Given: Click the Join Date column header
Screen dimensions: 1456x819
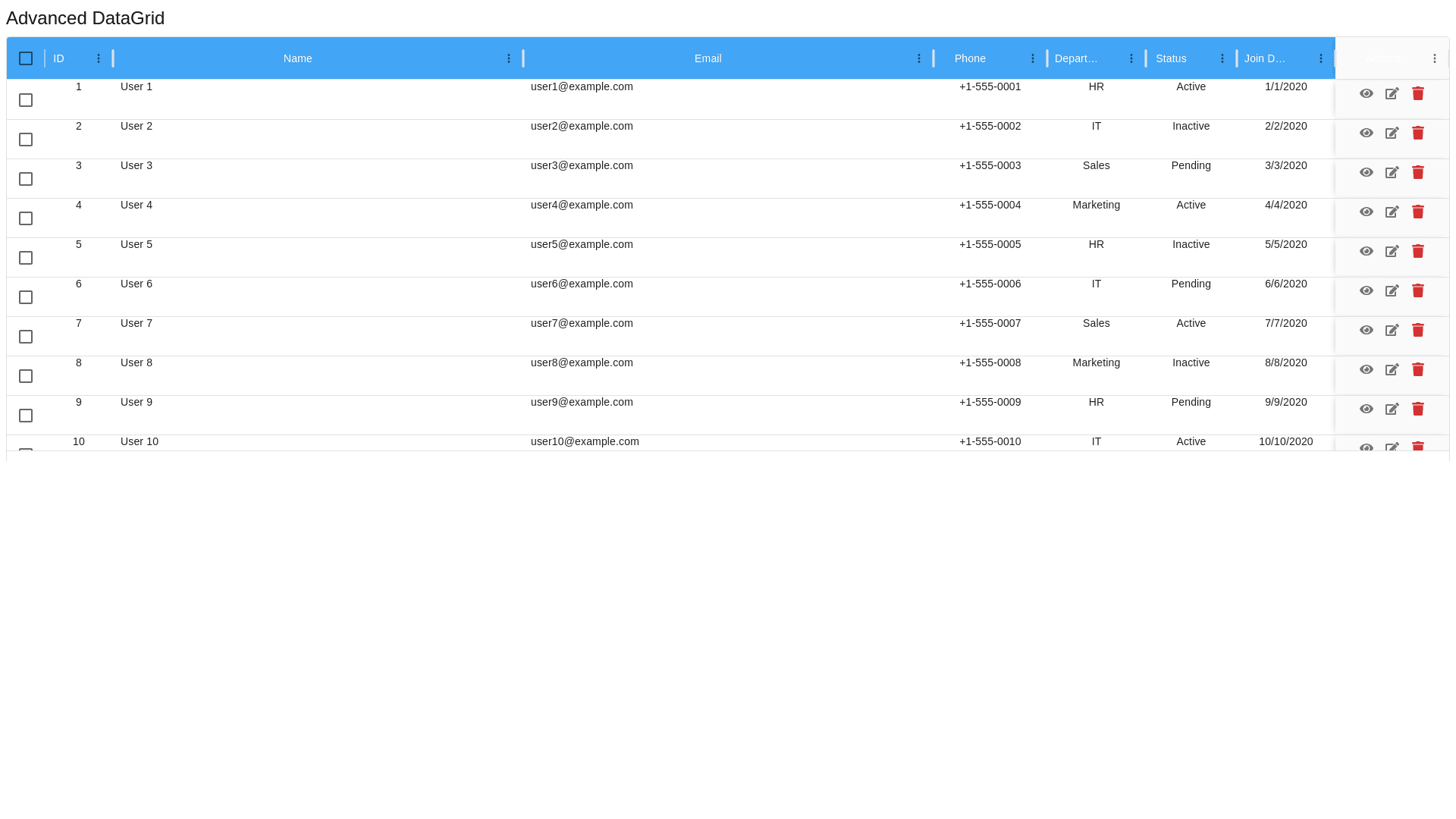Looking at the screenshot, I should [1264, 58].
